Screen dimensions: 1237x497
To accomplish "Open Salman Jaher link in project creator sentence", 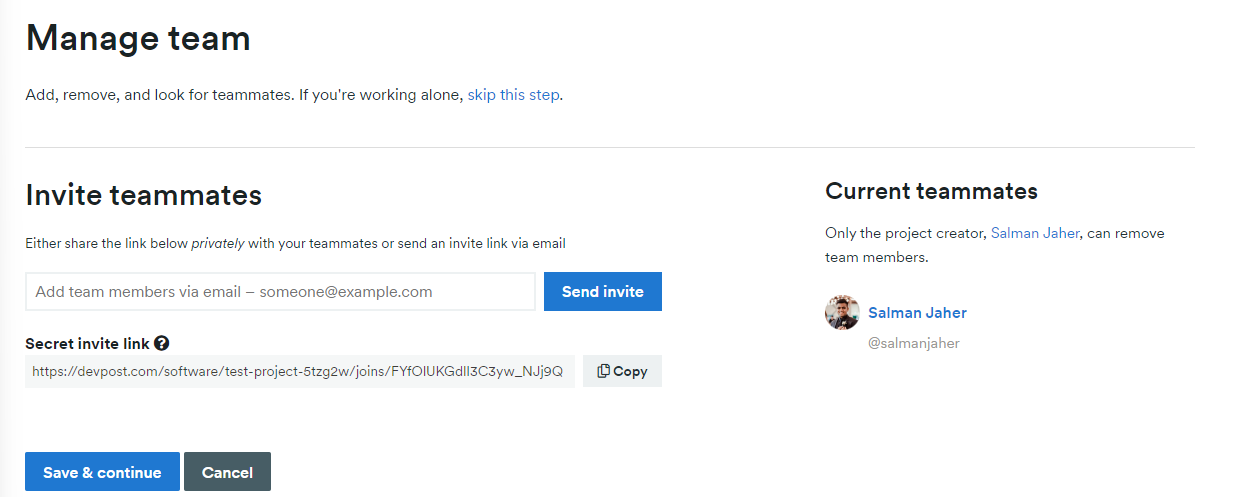I will pos(1035,233).
